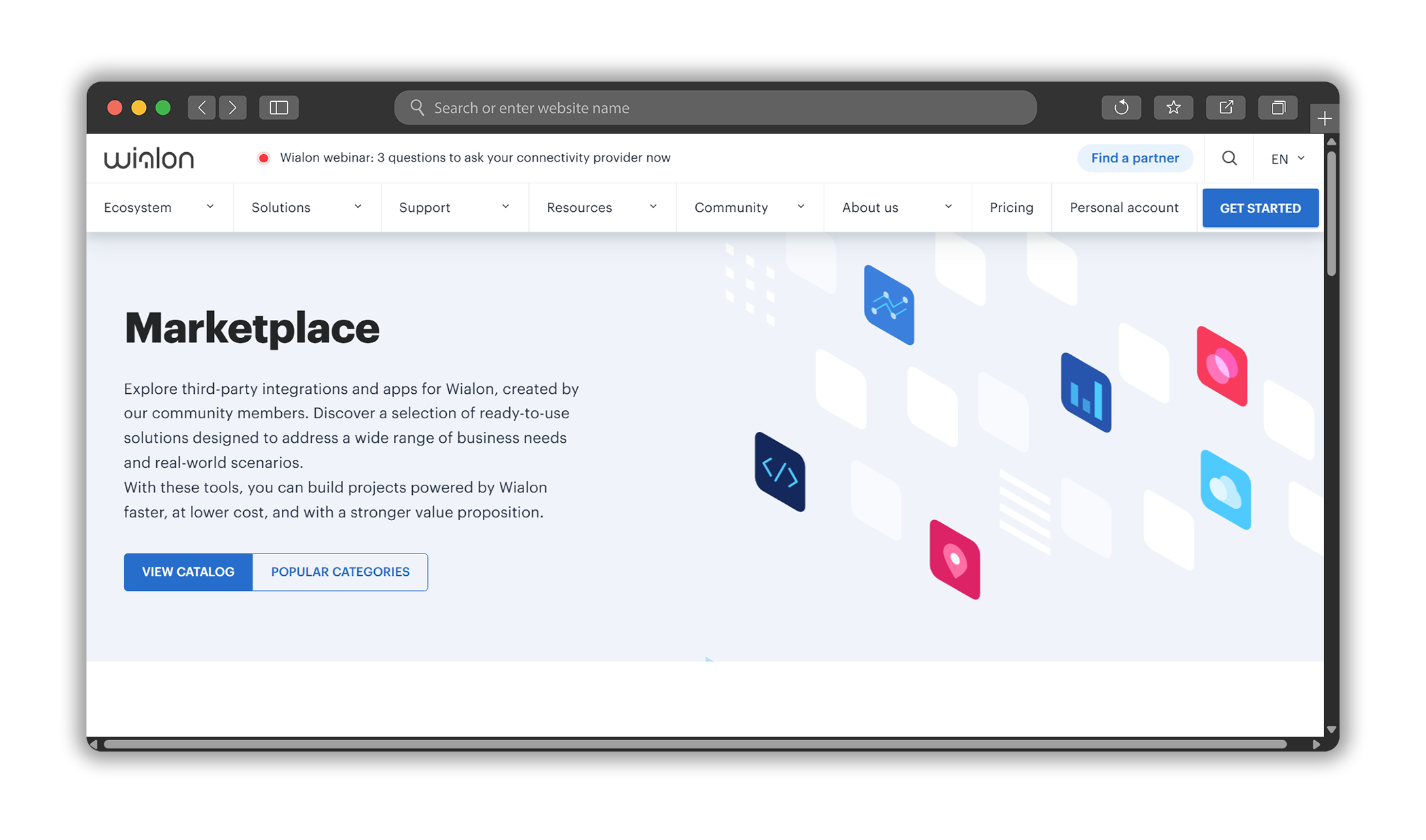
Task: Click the green fullscreen window button
Action: (x=163, y=107)
